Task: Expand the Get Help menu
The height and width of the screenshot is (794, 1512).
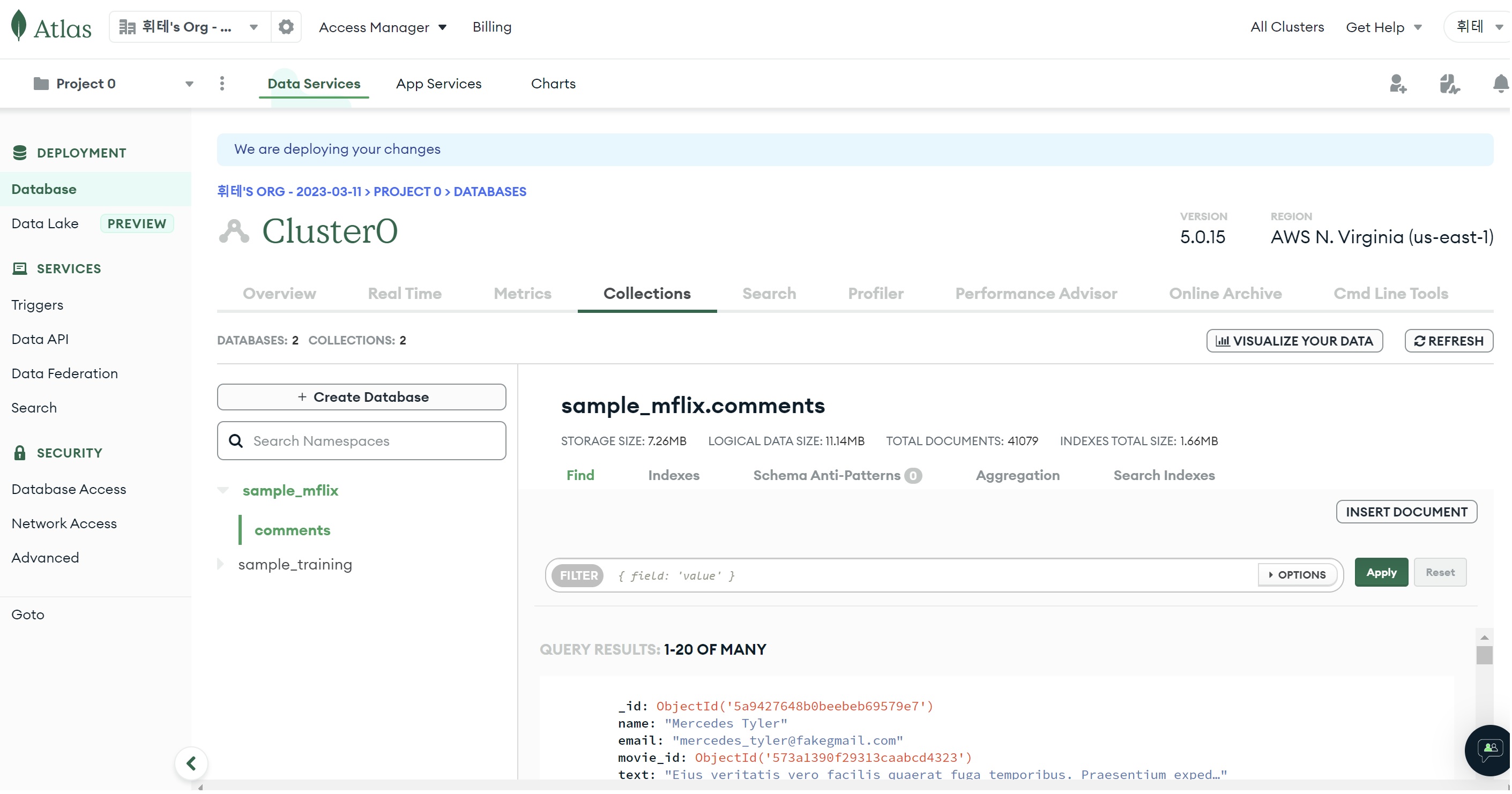Action: pos(1383,27)
